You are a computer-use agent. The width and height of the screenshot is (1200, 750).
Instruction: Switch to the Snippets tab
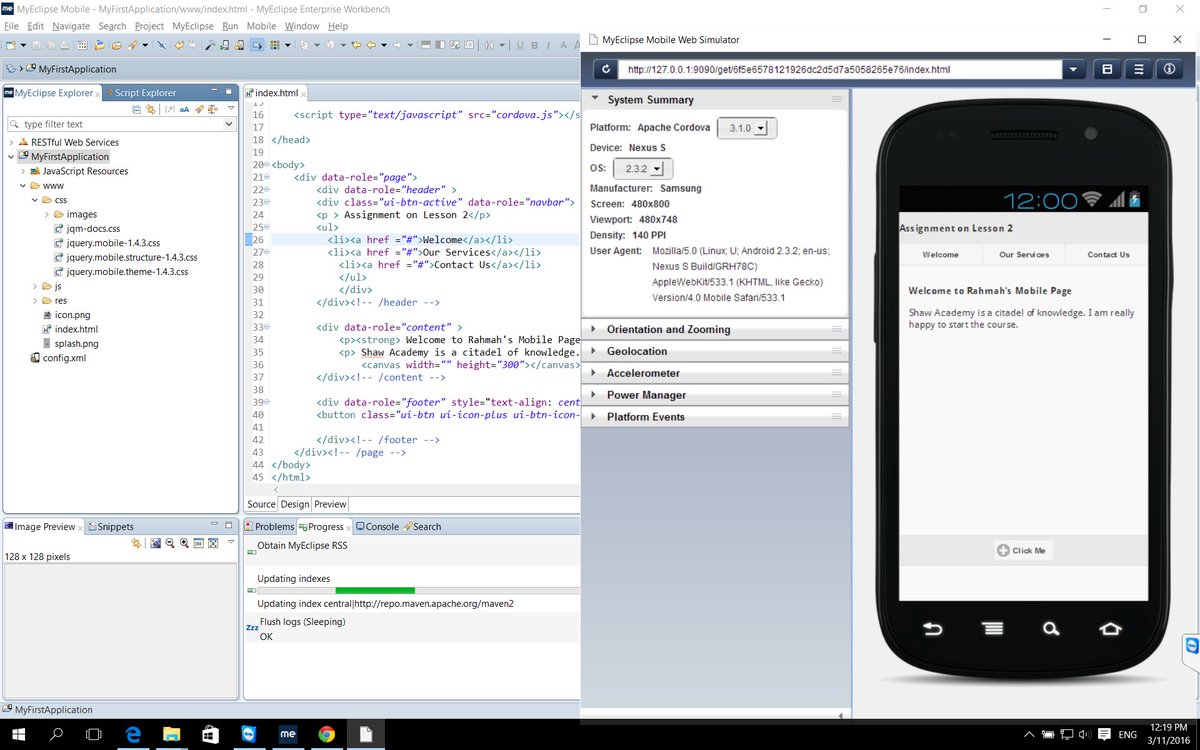click(x=110, y=527)
